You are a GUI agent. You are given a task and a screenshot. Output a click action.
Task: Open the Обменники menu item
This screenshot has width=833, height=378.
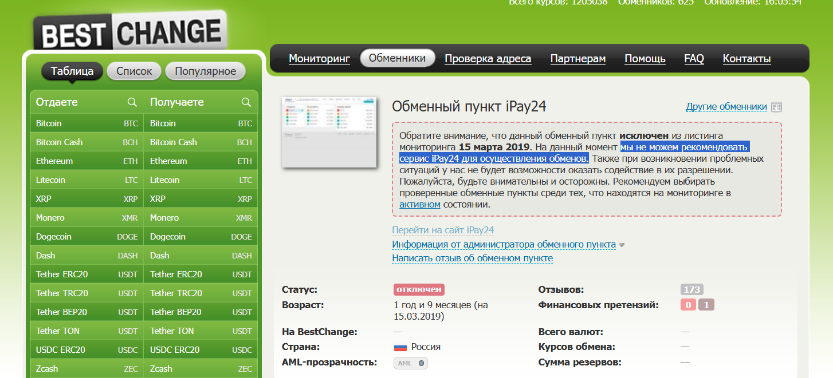click(x=397, y=58)
